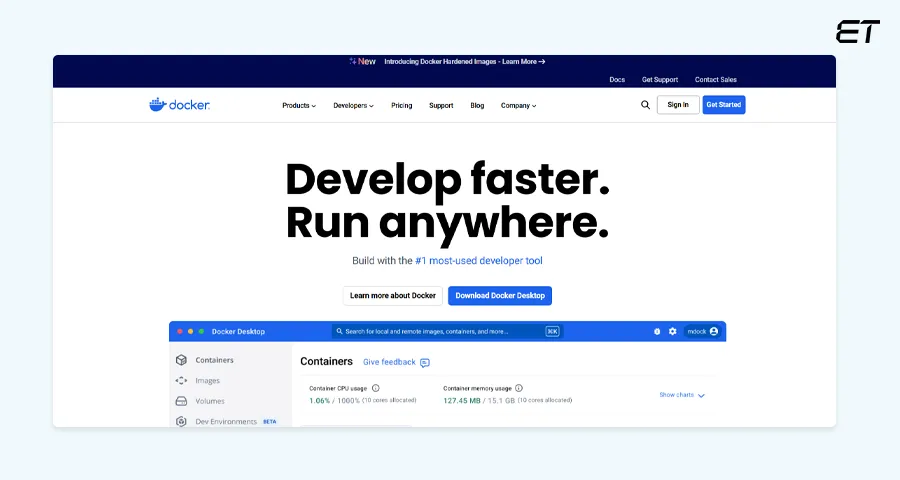Click the Dev Environments sidebar icon
900x480 pixels.
coord(181,422)
